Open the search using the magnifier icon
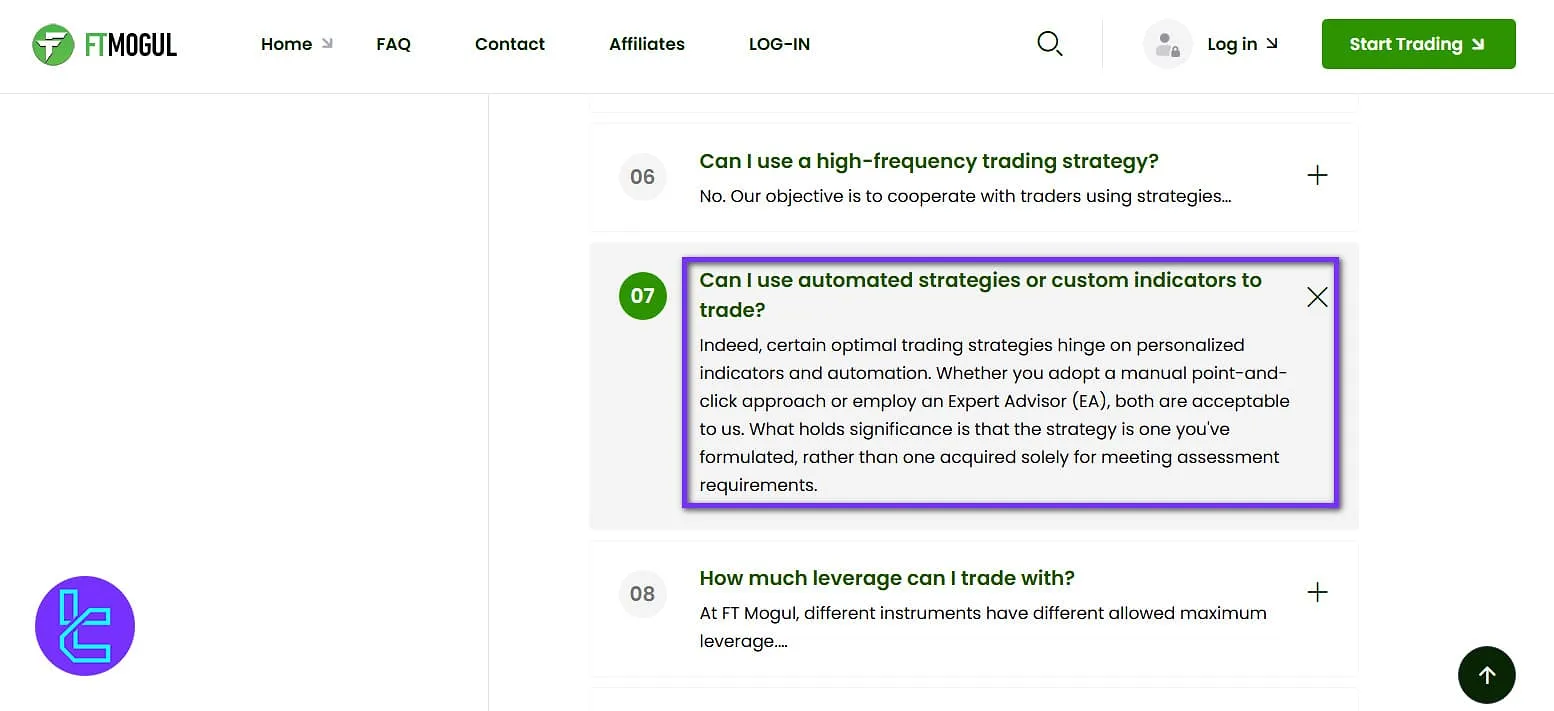Image resolution: width=1554 pixels, height=711 pixels. coord(1049,43)
